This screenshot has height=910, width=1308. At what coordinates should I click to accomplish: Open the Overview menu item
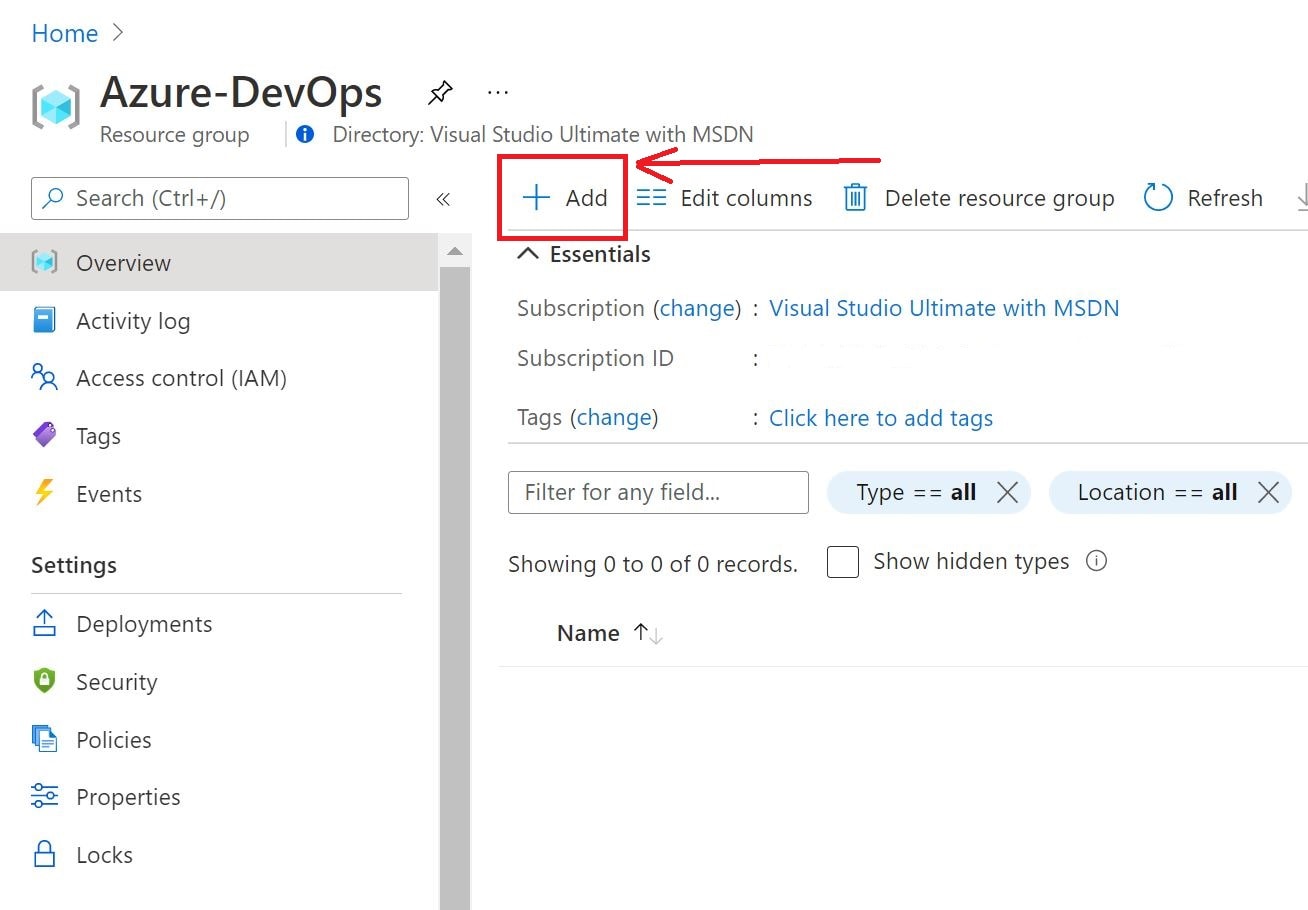[219, 263]
